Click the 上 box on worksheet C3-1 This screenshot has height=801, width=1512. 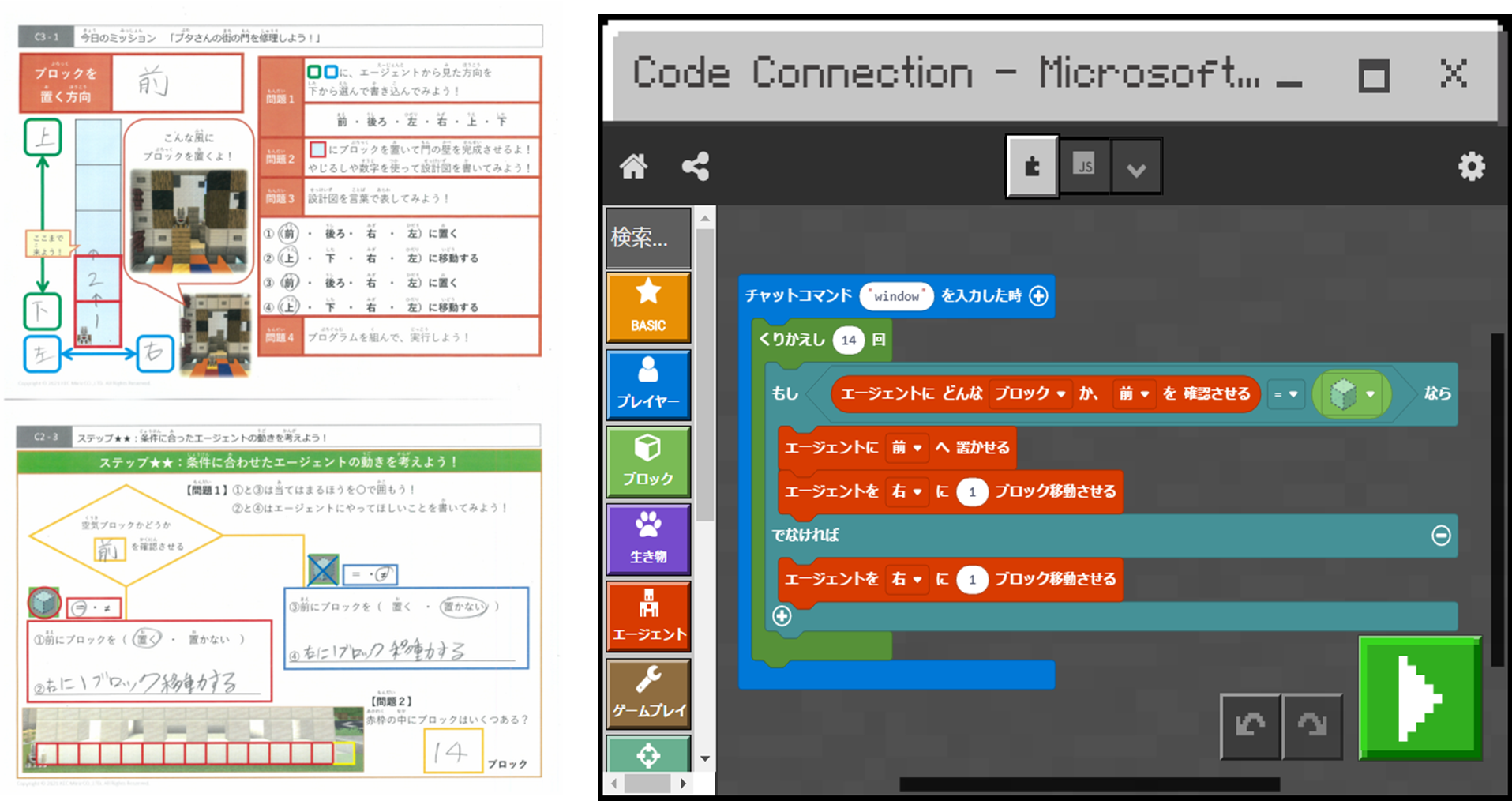click(x=43, y=137)
